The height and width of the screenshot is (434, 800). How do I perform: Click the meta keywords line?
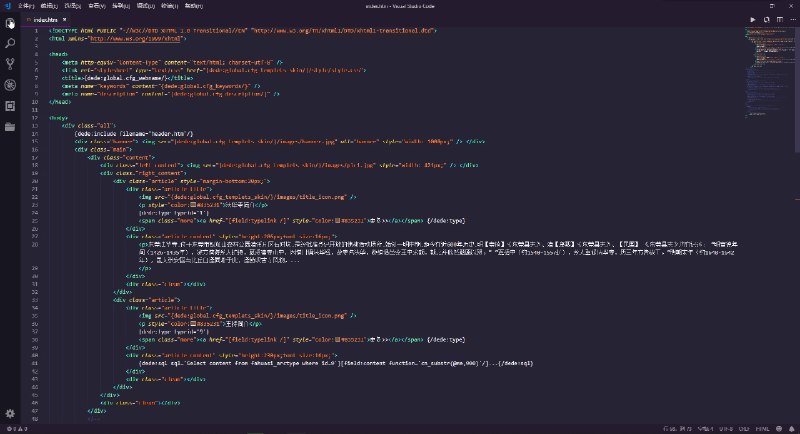161,86
